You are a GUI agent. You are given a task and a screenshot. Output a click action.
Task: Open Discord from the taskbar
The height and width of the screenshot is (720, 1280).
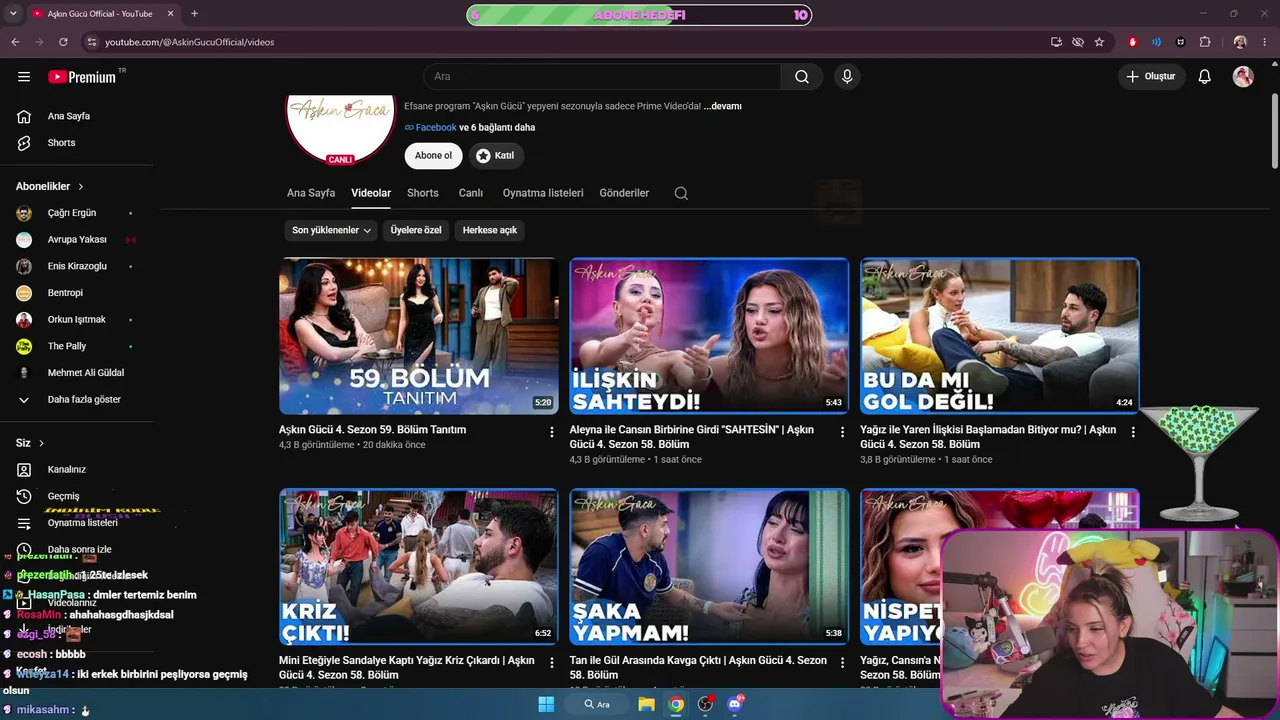[x=735, y=704]
